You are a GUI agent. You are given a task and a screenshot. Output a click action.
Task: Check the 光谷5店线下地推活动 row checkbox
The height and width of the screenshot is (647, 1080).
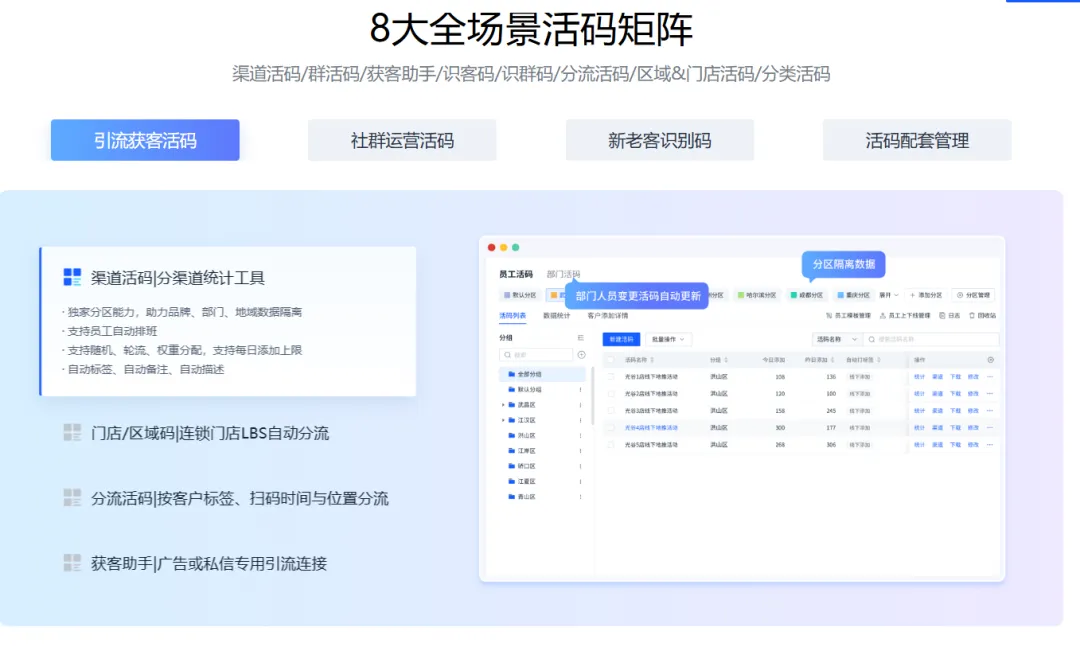coord(610,444)
